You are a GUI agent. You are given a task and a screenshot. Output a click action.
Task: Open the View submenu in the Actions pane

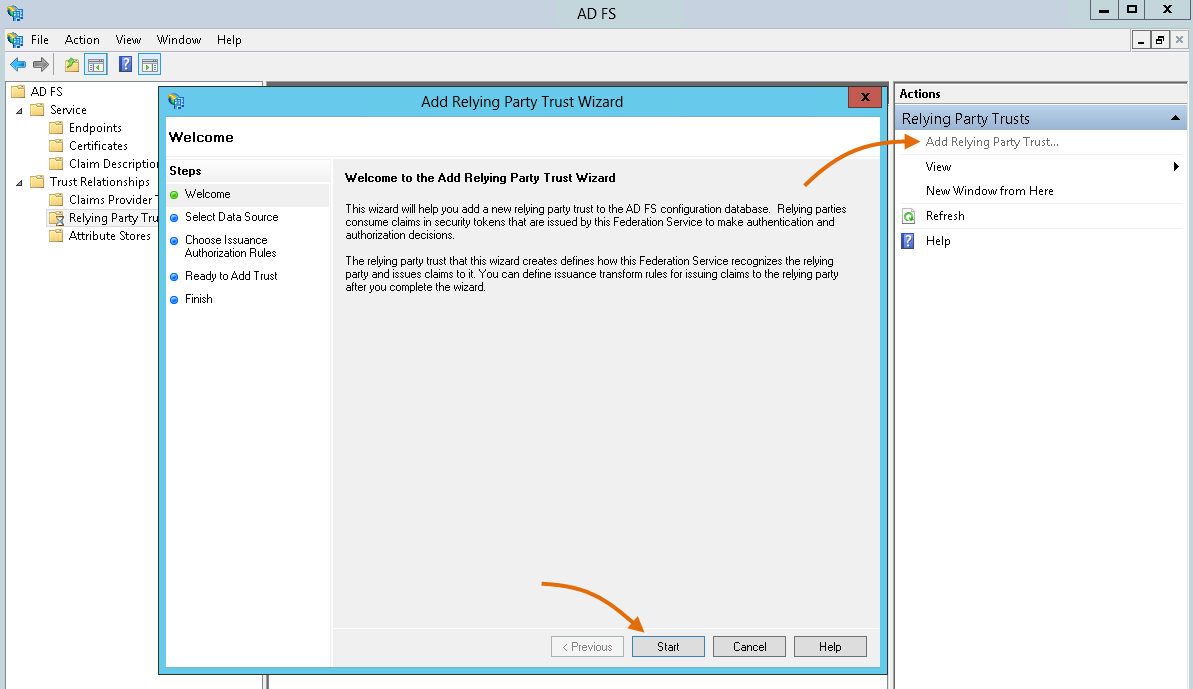point(937,166)
